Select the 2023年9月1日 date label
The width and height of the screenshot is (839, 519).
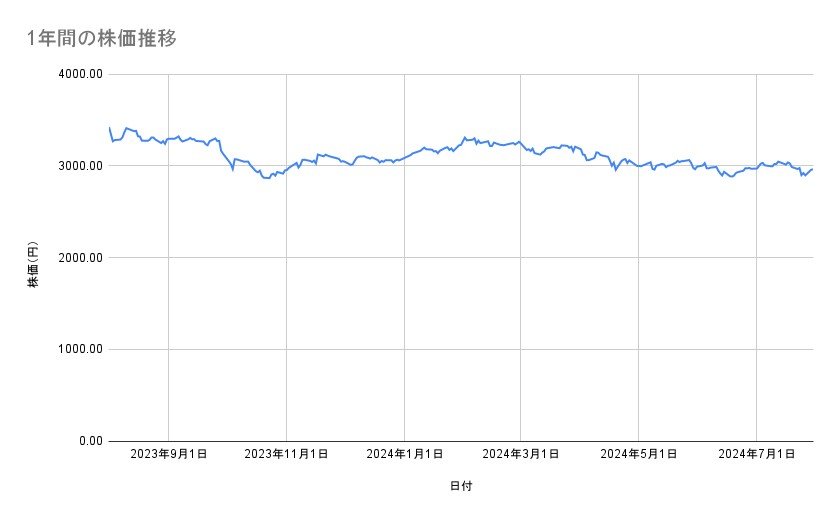coord(169,455)
